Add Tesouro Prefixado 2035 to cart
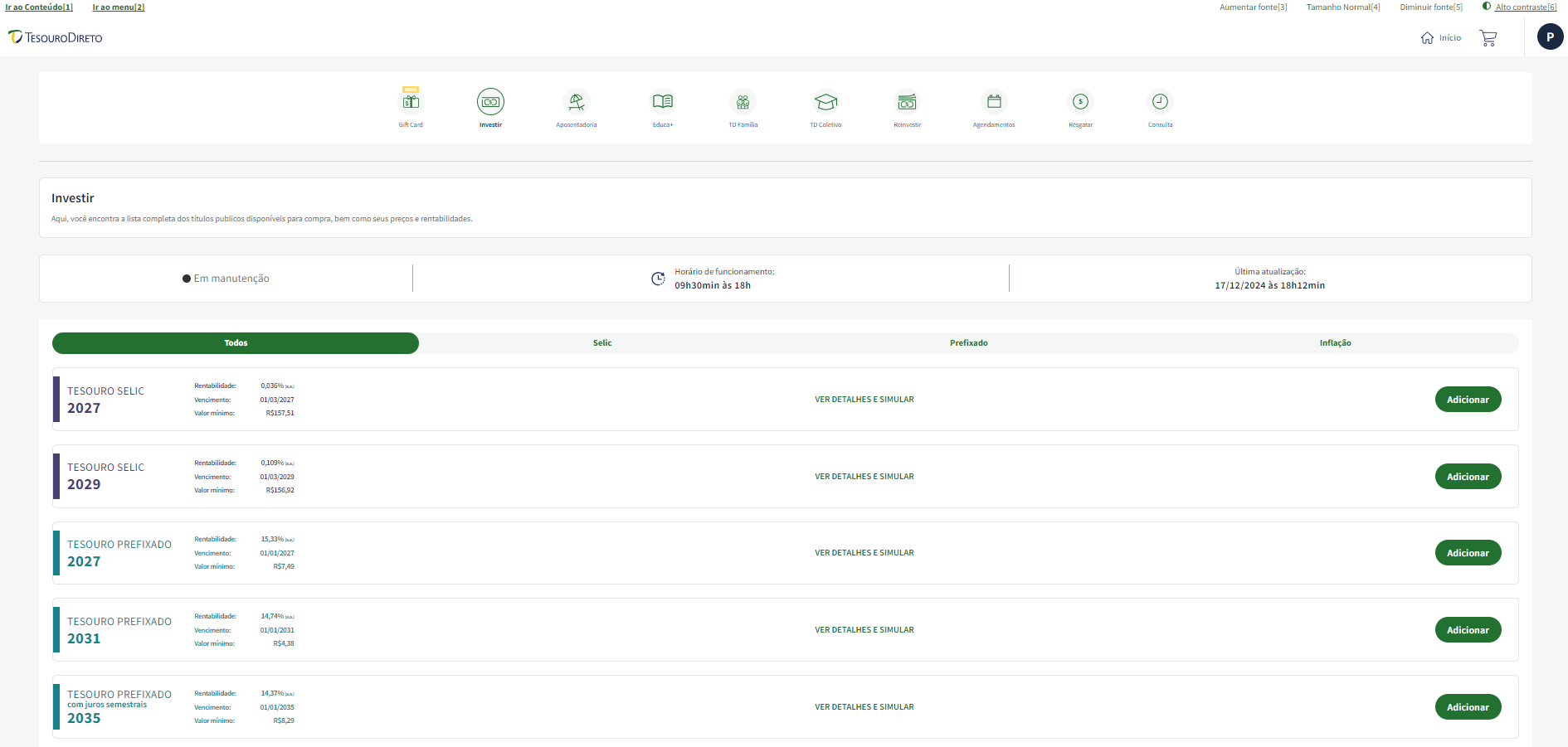The image size is (1568, 747). point(1468,707)
